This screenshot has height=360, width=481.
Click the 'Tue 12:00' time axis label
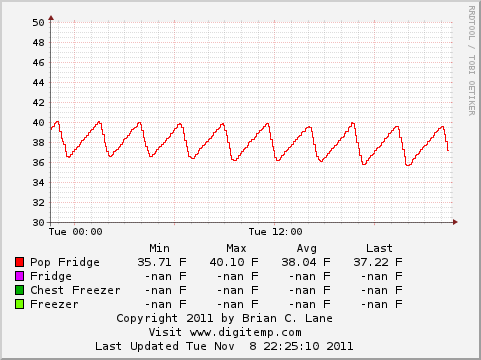pyautogui.click(x=275, y=232)
